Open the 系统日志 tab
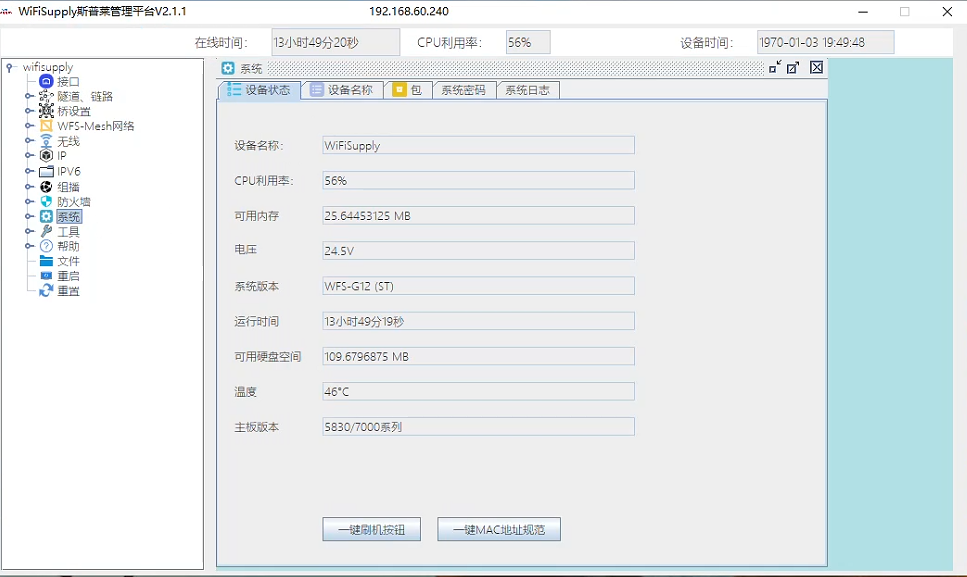Image resolution: width=967 pixels, height=577 pixels. coord(528,90)
